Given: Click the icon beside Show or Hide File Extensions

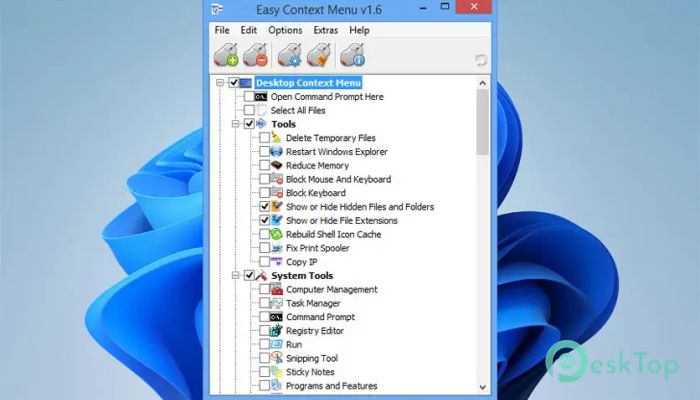Looking at the screenshot, I should [x=276, y=220].
